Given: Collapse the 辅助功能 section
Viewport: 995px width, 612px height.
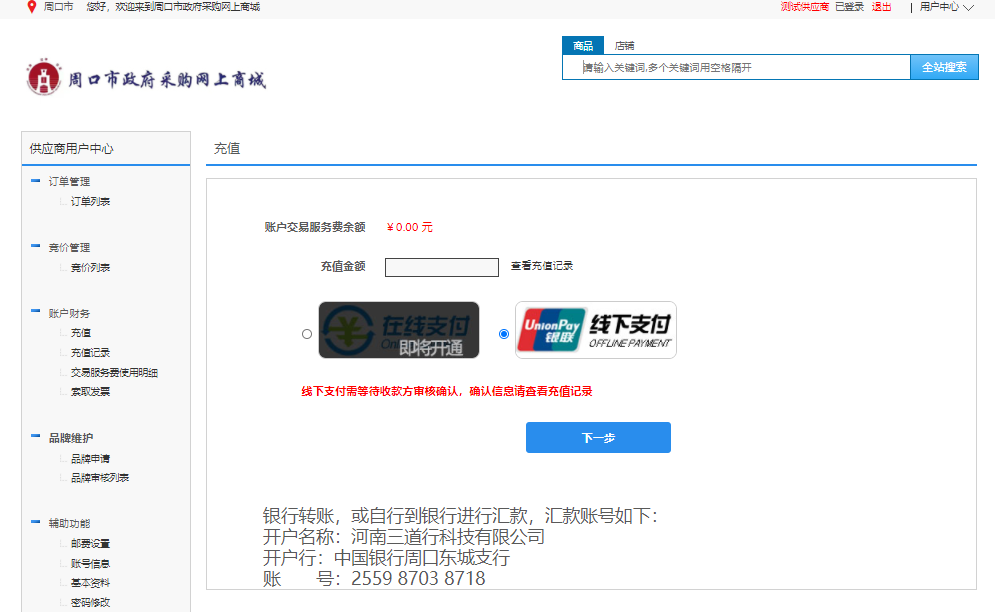Looking at the screenshot, I should pyautogui.click(x=36, y=522).
